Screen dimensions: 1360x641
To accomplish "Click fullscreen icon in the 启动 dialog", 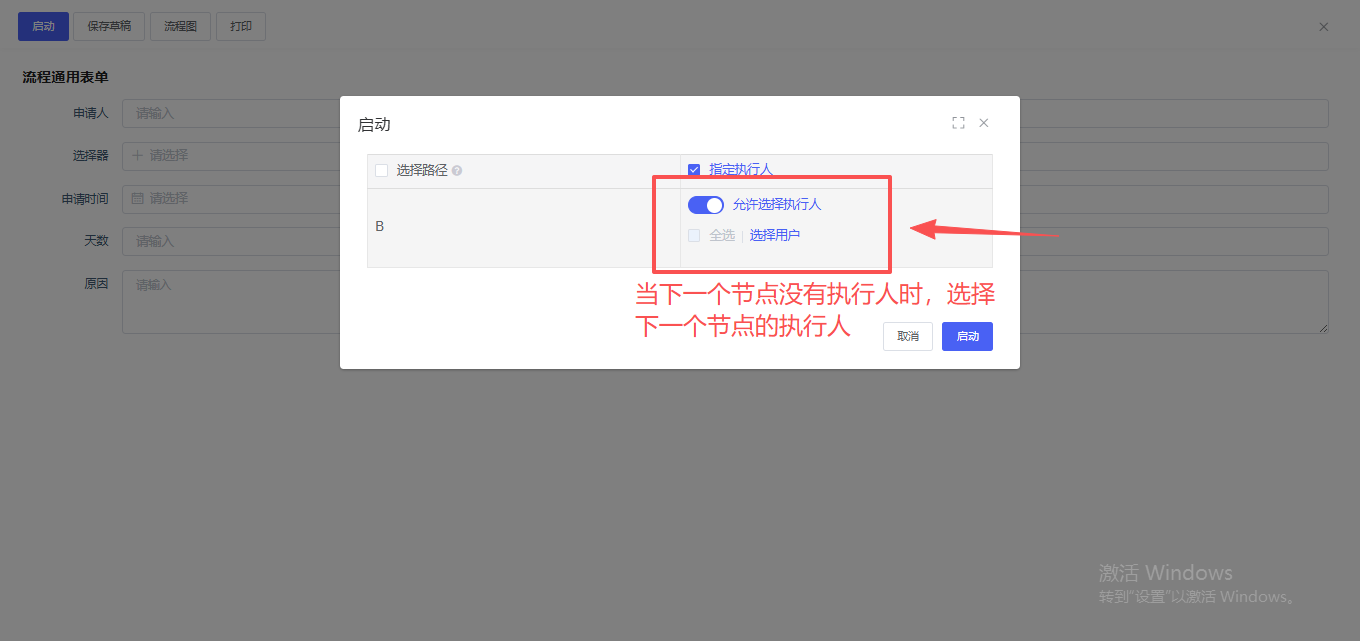I will click(958, 123).
